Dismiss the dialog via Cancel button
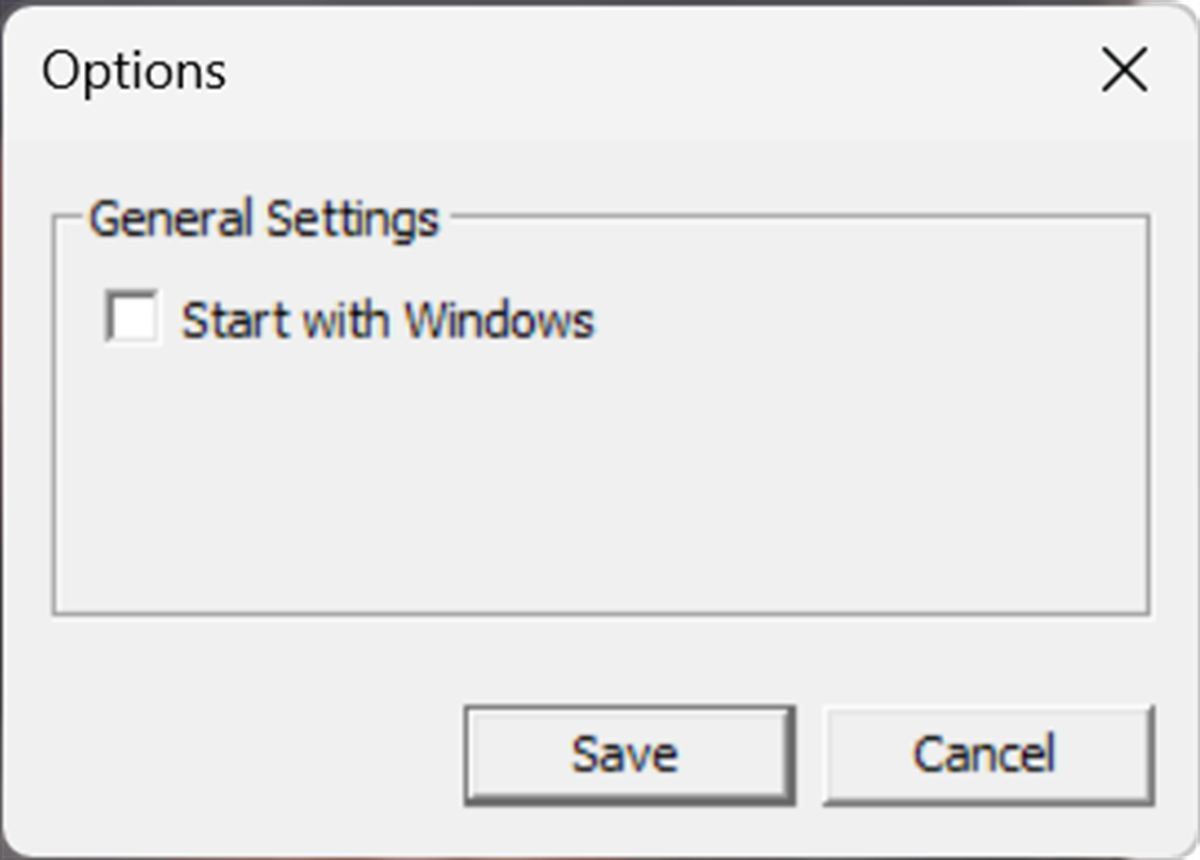 (987, 754)
